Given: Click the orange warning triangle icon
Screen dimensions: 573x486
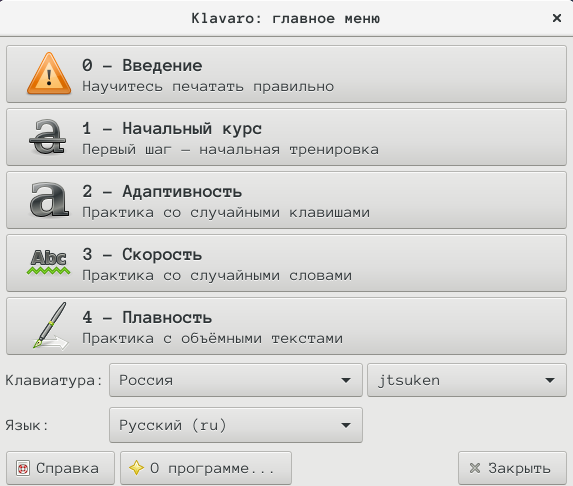Looking at the screenshot, I should click(49, 73).
